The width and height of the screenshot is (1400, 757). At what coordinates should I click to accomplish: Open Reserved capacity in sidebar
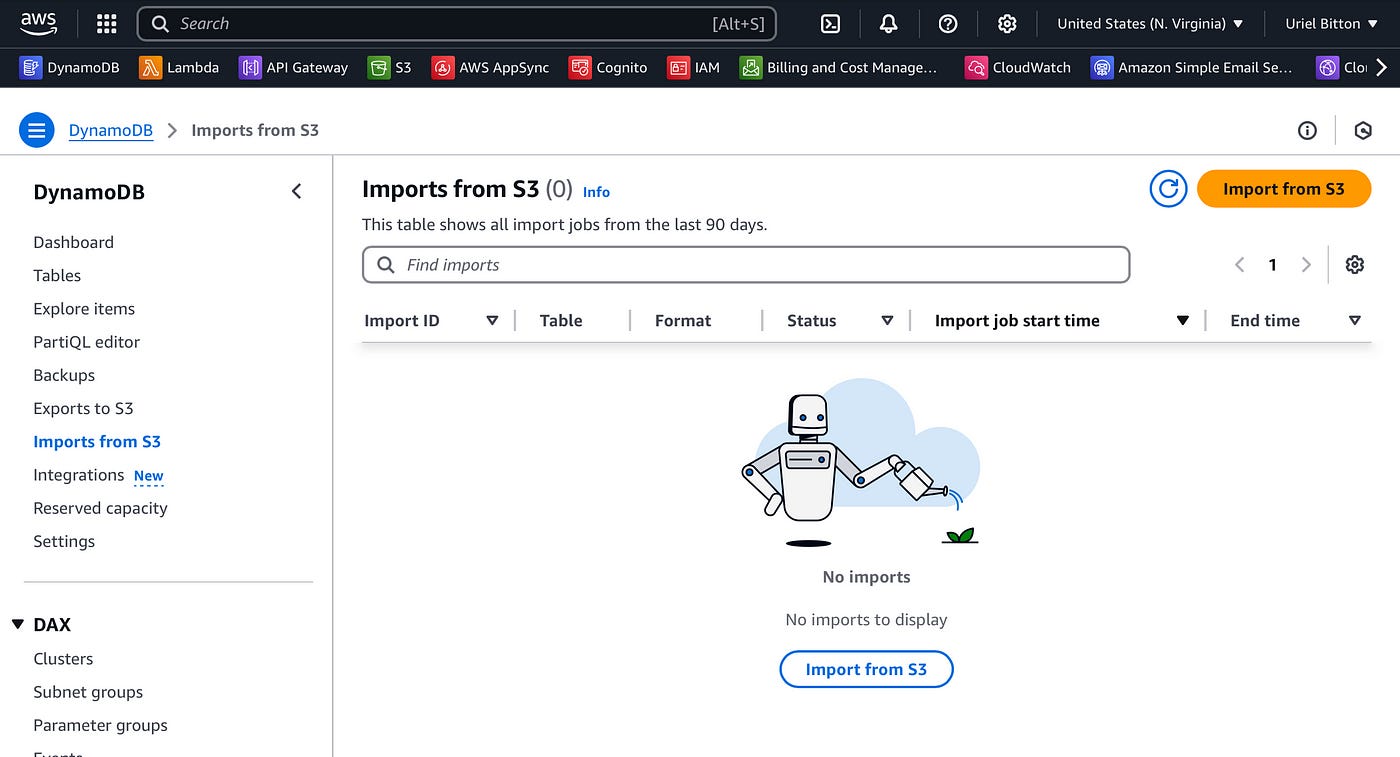[101, 508]
